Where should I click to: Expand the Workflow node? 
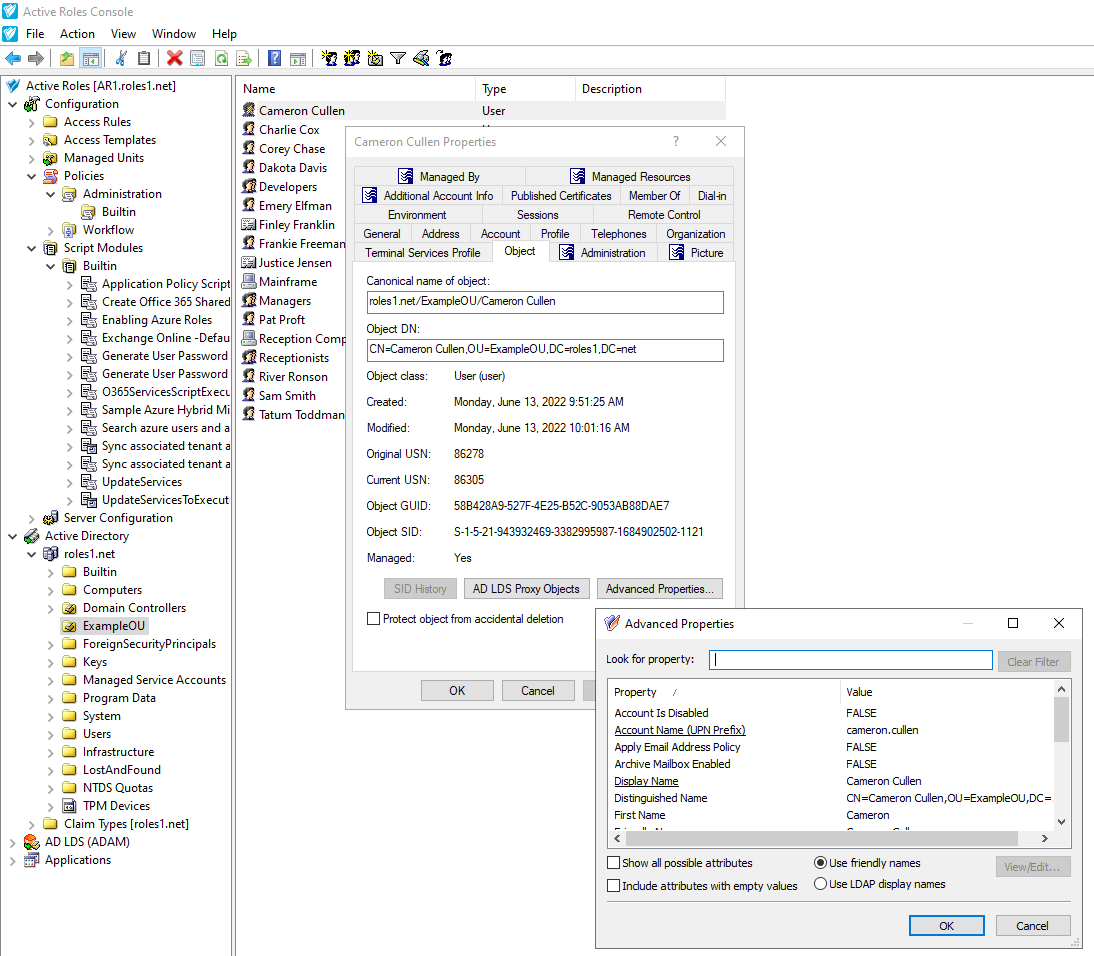coord(50,230)
